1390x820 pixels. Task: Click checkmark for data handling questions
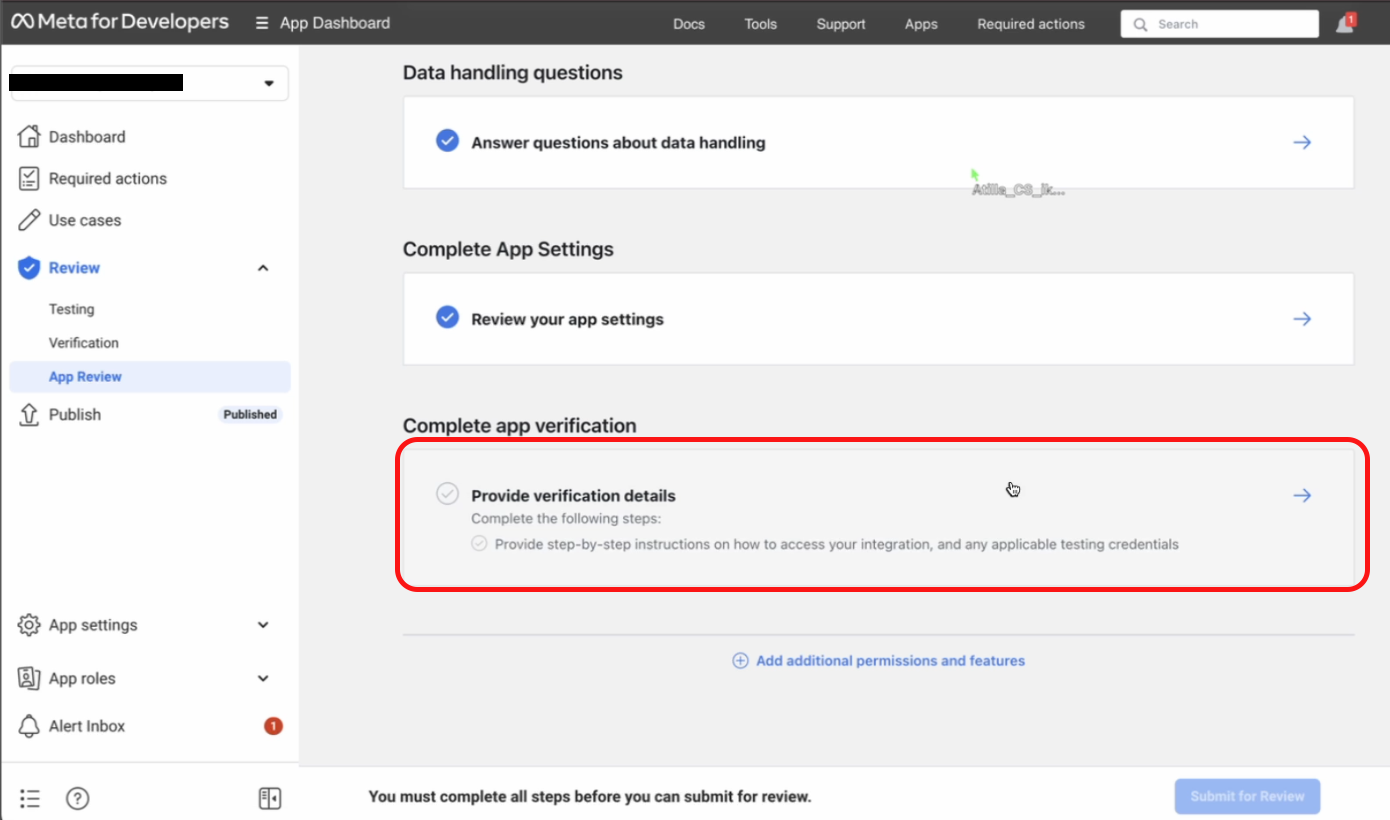click(447, 141)
